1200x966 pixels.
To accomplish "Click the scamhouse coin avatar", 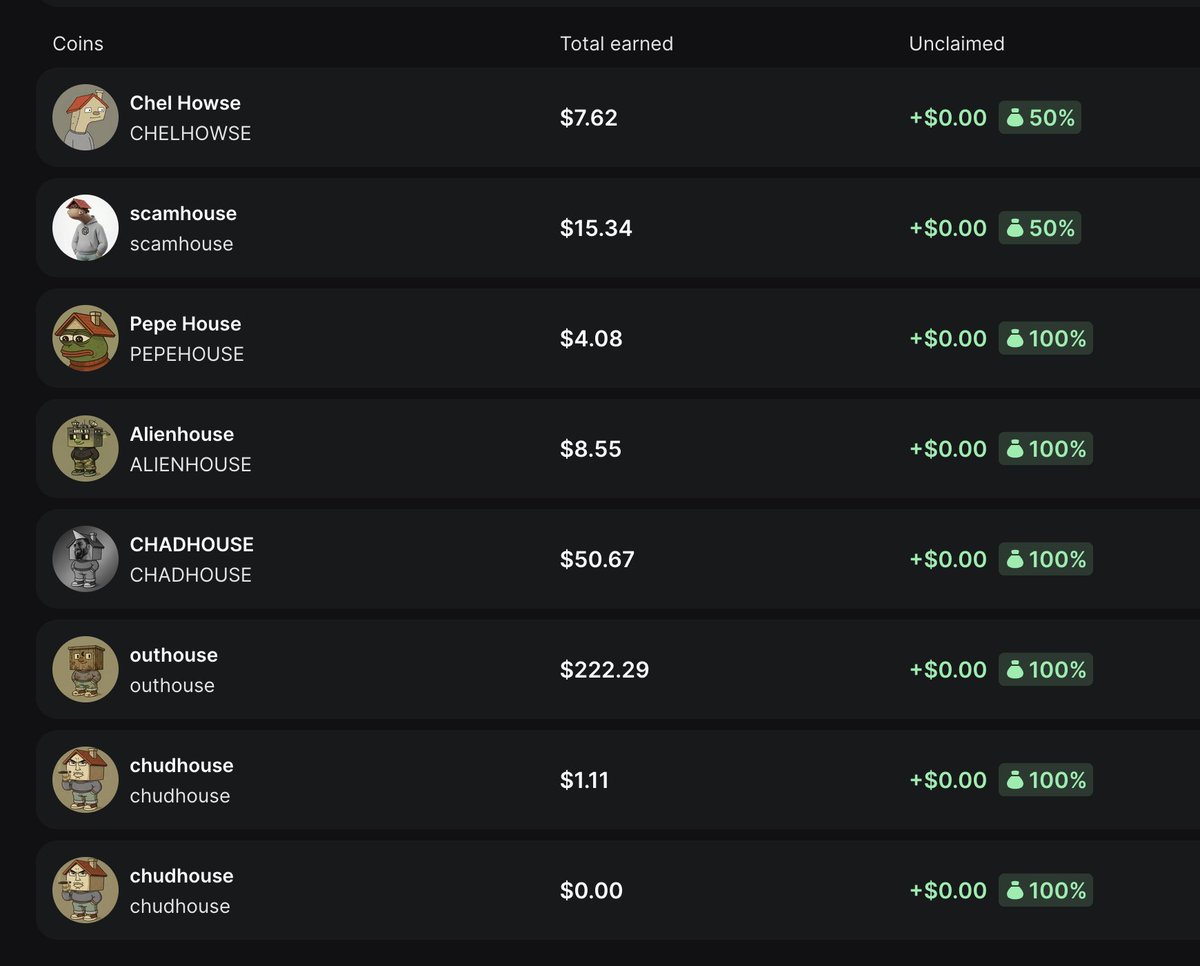I will coord(85,228).
